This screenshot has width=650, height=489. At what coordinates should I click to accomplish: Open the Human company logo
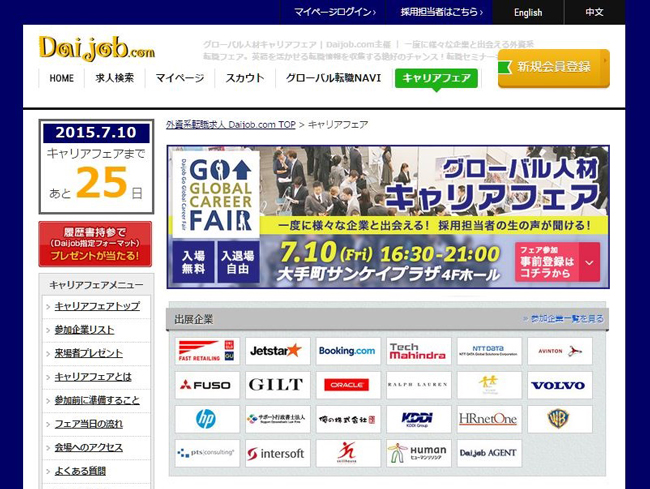click(x=419, y=453)
